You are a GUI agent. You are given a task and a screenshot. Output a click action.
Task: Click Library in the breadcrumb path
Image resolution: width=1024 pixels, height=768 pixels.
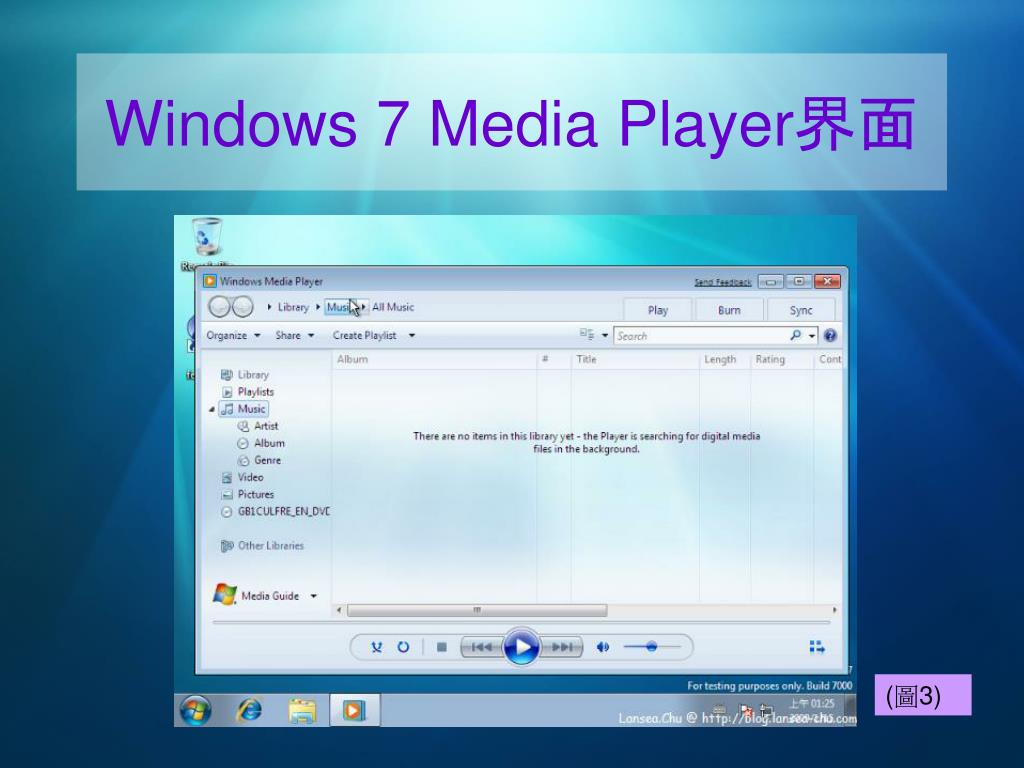tap(293, 307)
